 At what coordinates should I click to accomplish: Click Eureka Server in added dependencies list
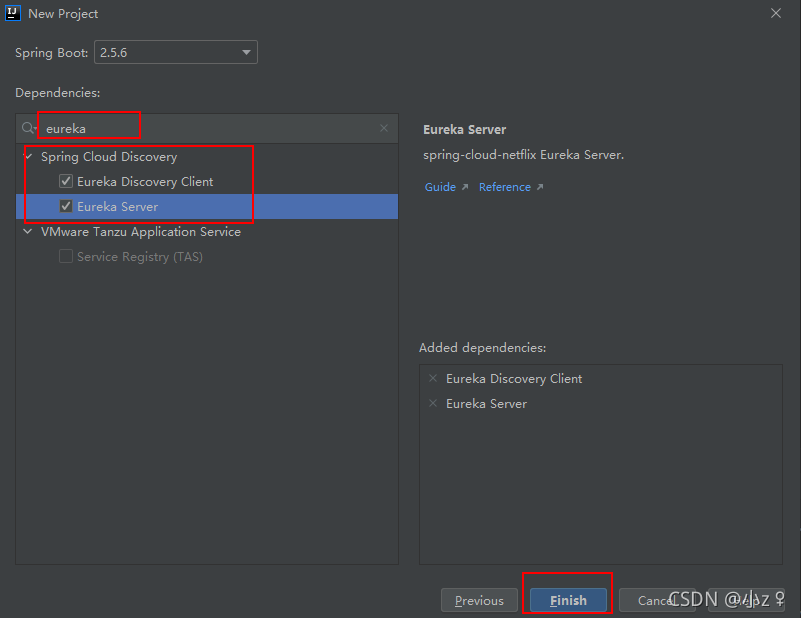[486, 403]
